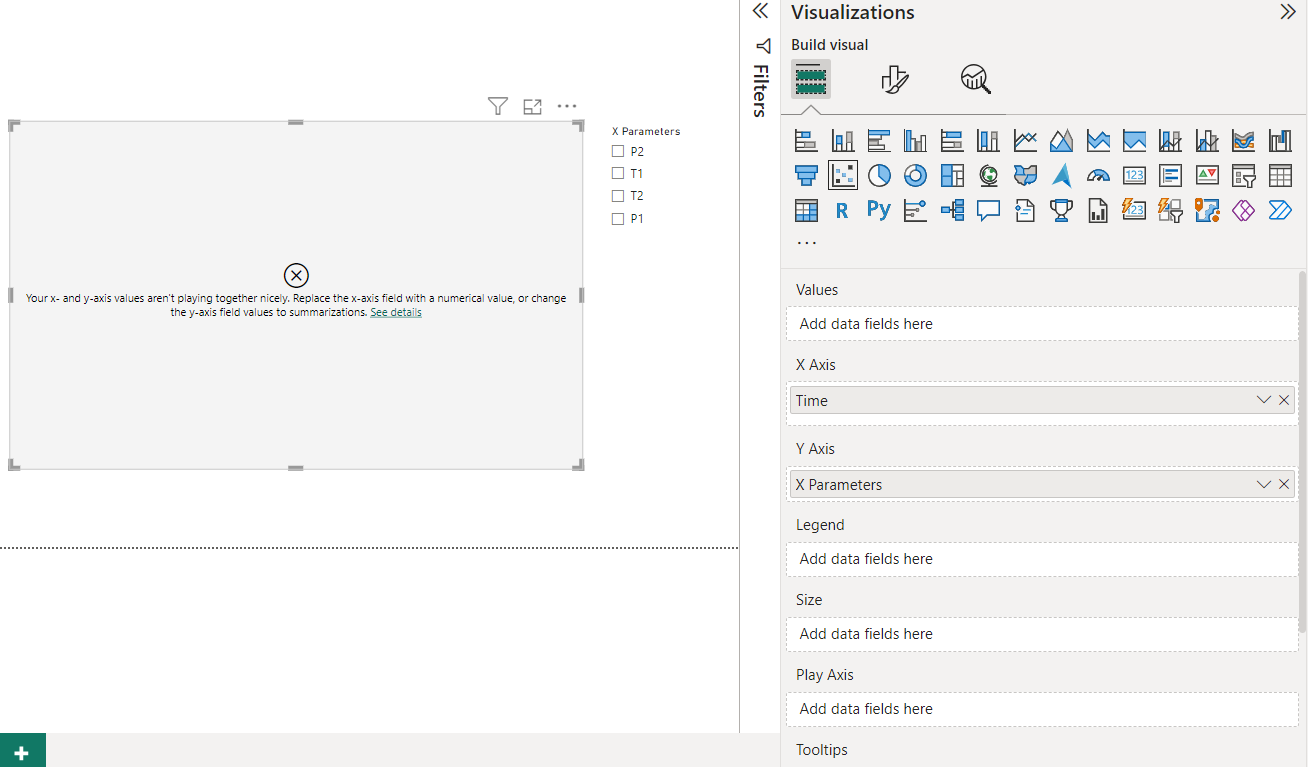Open the visual's more options ellipsis
Screen dimensions: 1308x767
coord(567,106)
